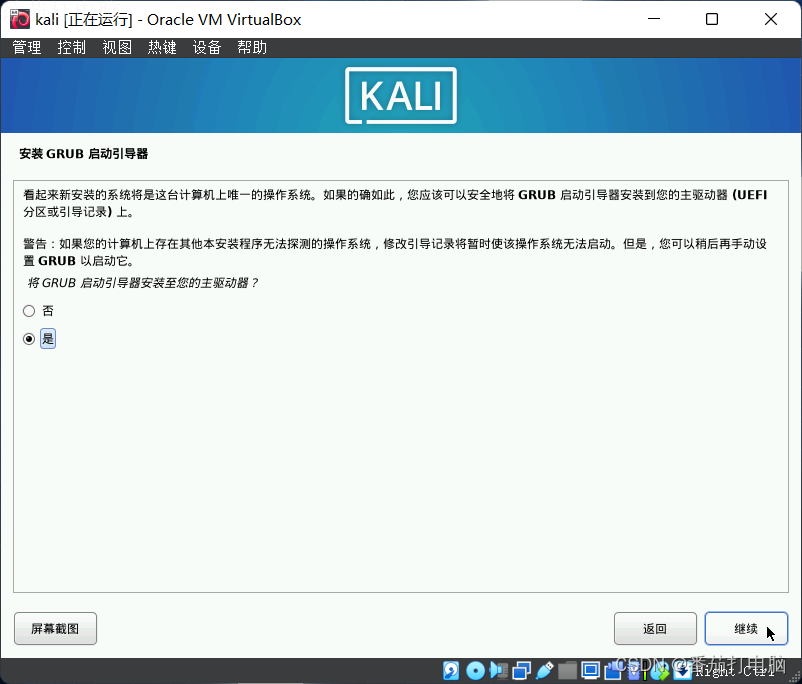Click the 屏幕截图 screenshot button
The width and height of the screenshot is (802, 684).
coord(55,628)
